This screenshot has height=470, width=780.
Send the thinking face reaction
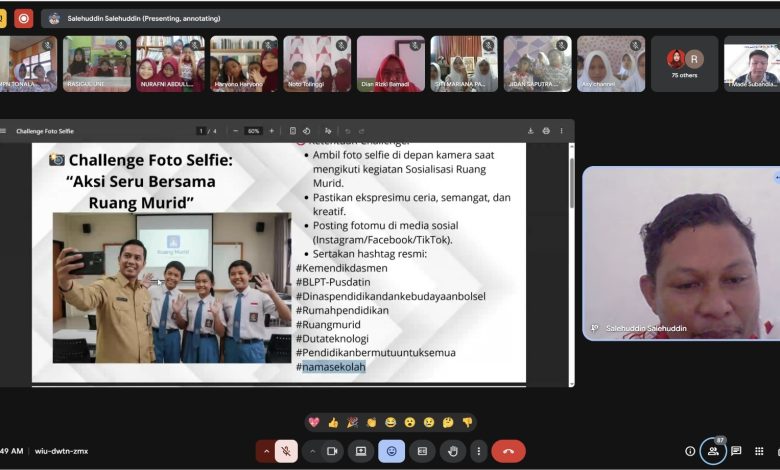[448, 422]
